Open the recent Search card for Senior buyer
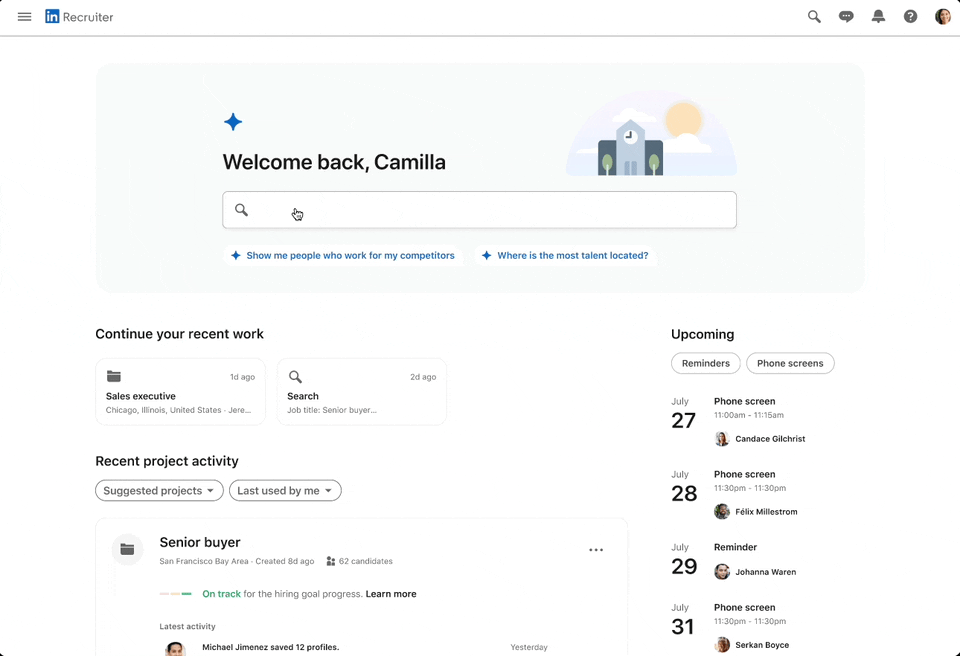The width and height of the screenshot is (960, 656). [x=362, y=392]
